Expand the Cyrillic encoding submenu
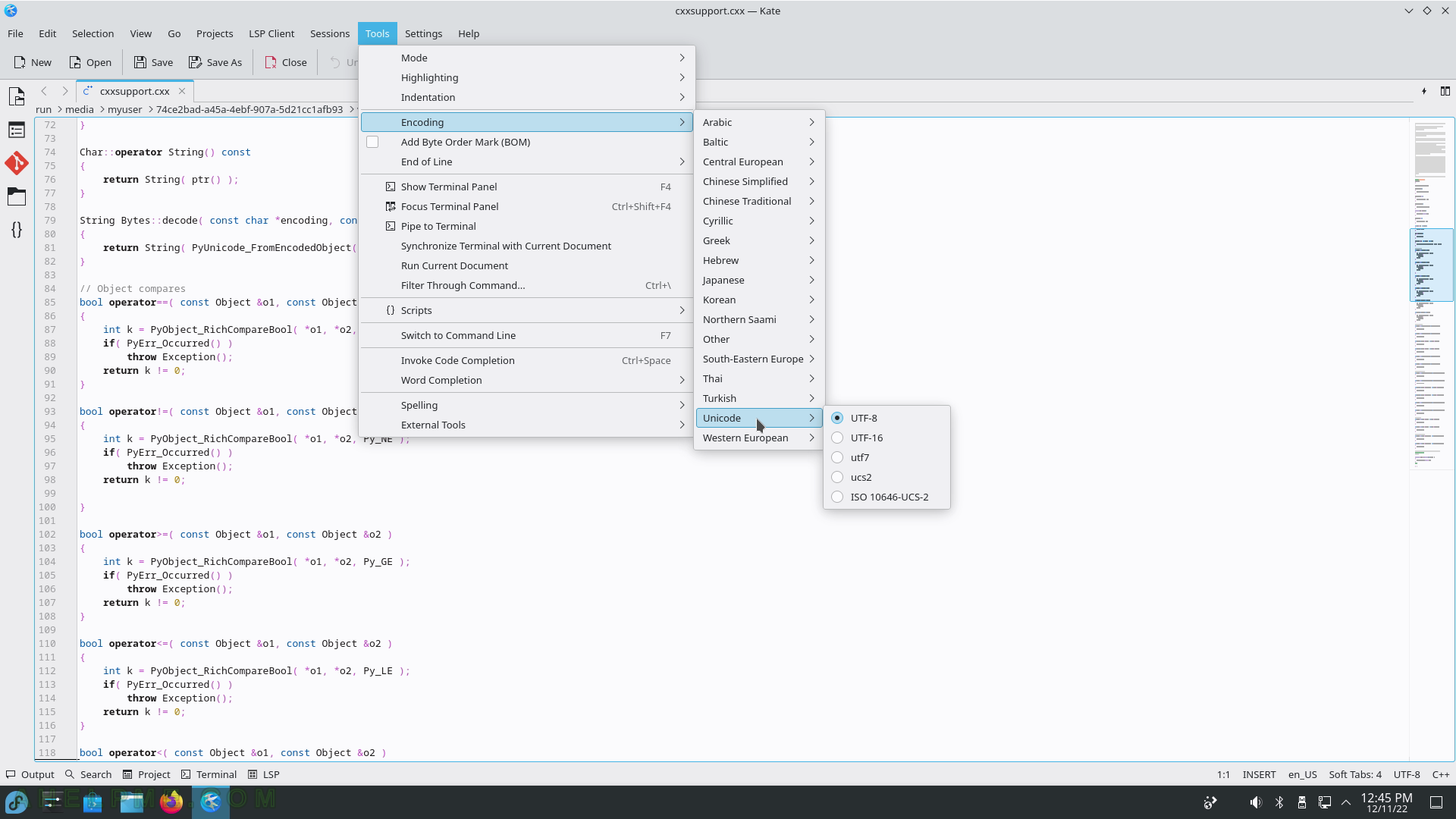The width and height of the screenshot is (1456, 819). click(x=759, y=221)
